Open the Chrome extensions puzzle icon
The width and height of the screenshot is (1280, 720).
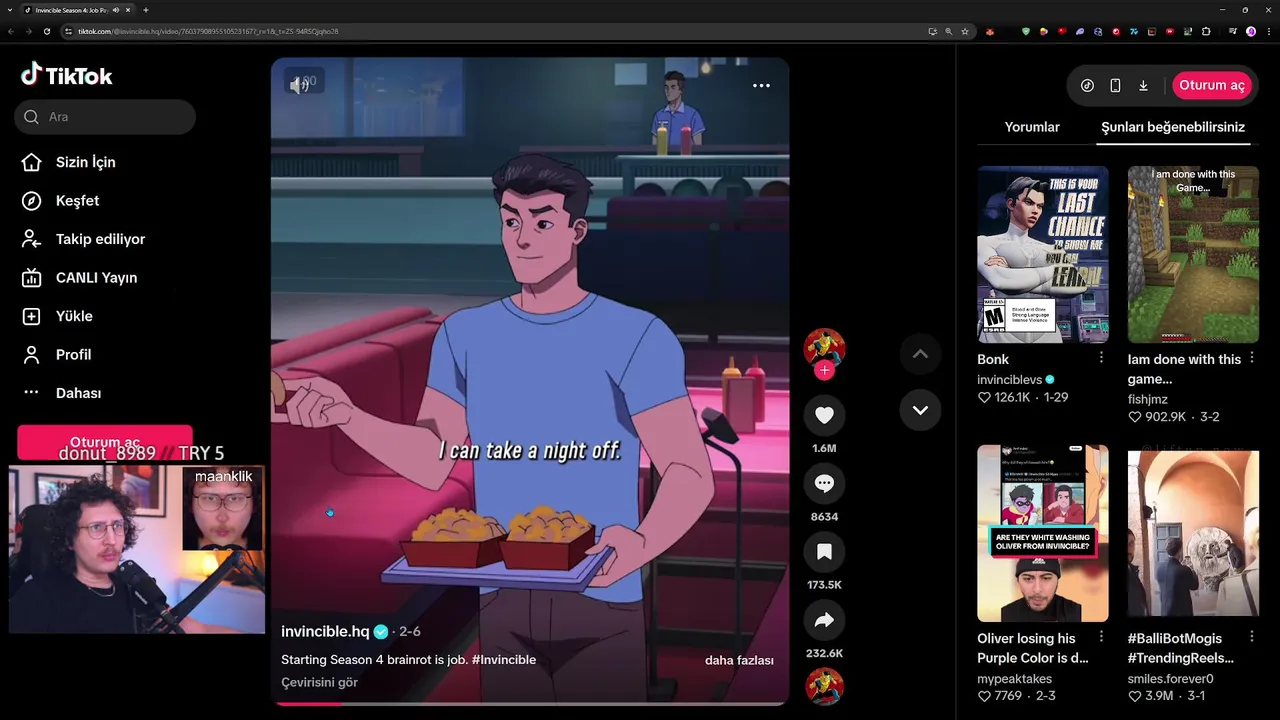click(1206, 31)
